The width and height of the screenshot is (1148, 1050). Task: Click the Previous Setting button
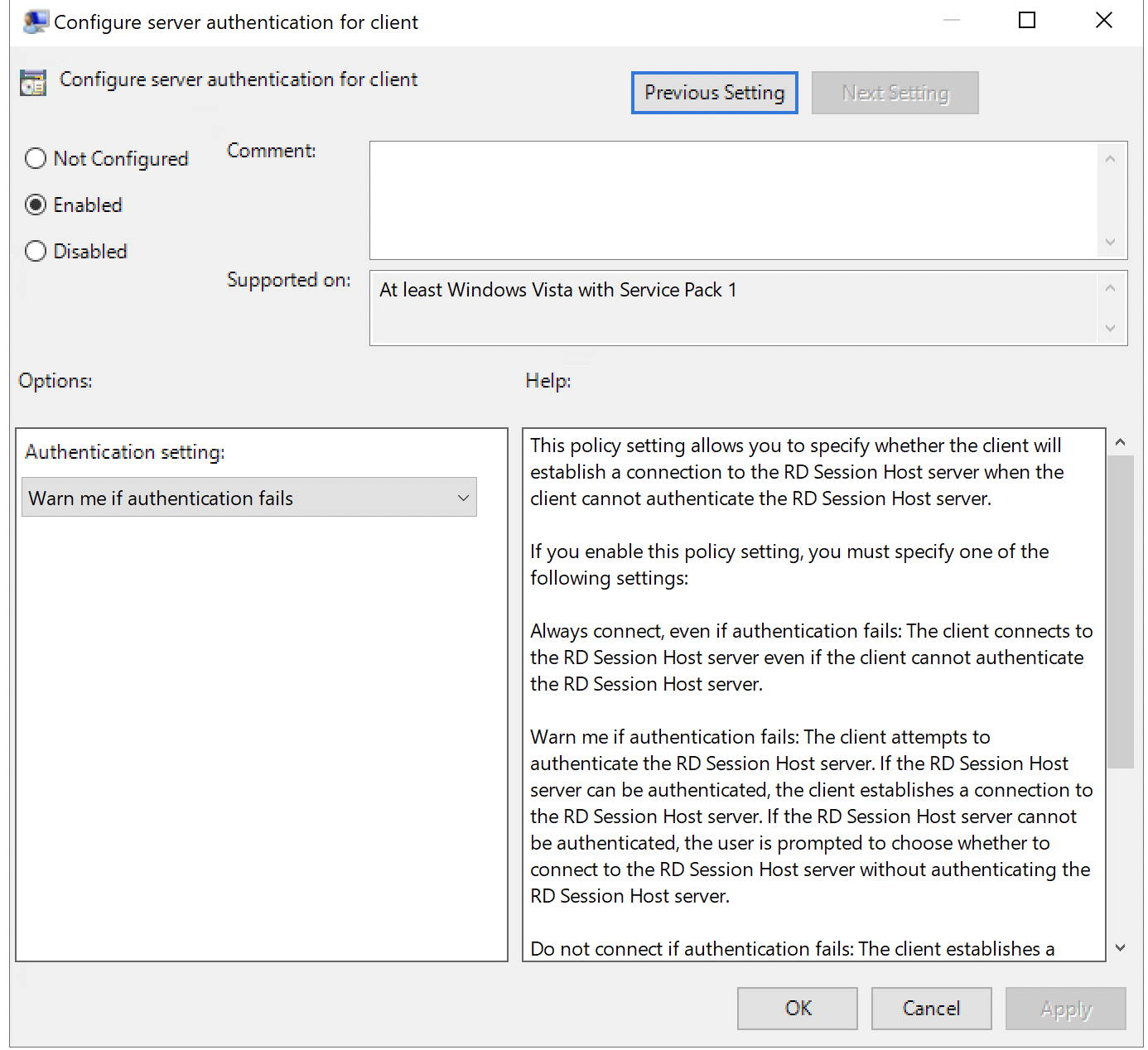coord(714,93)
